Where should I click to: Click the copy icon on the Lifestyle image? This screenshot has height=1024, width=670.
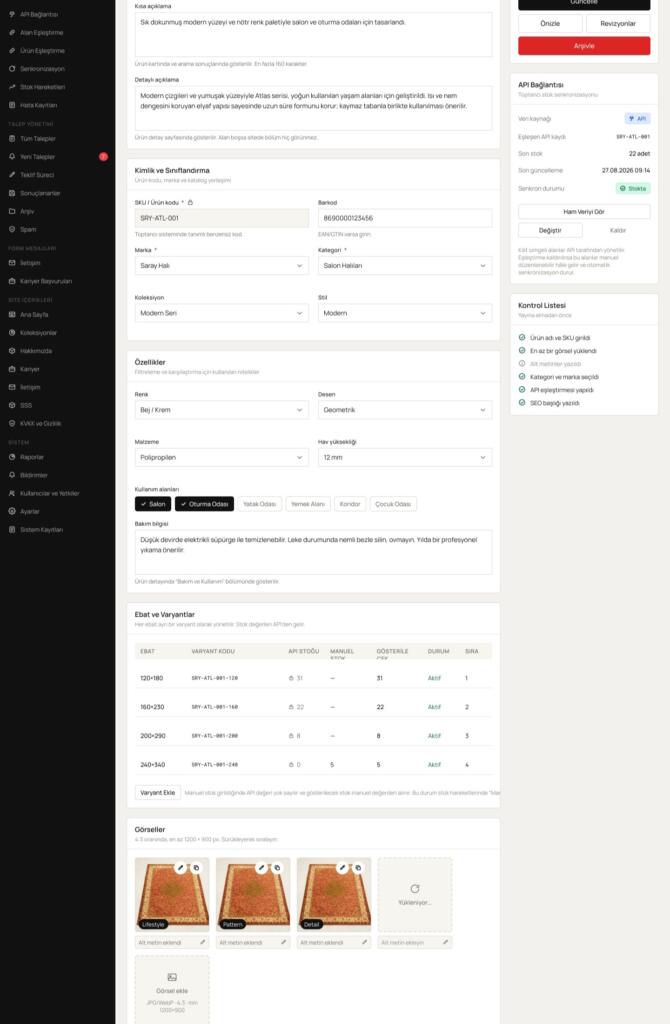click(x=197, y=868)
